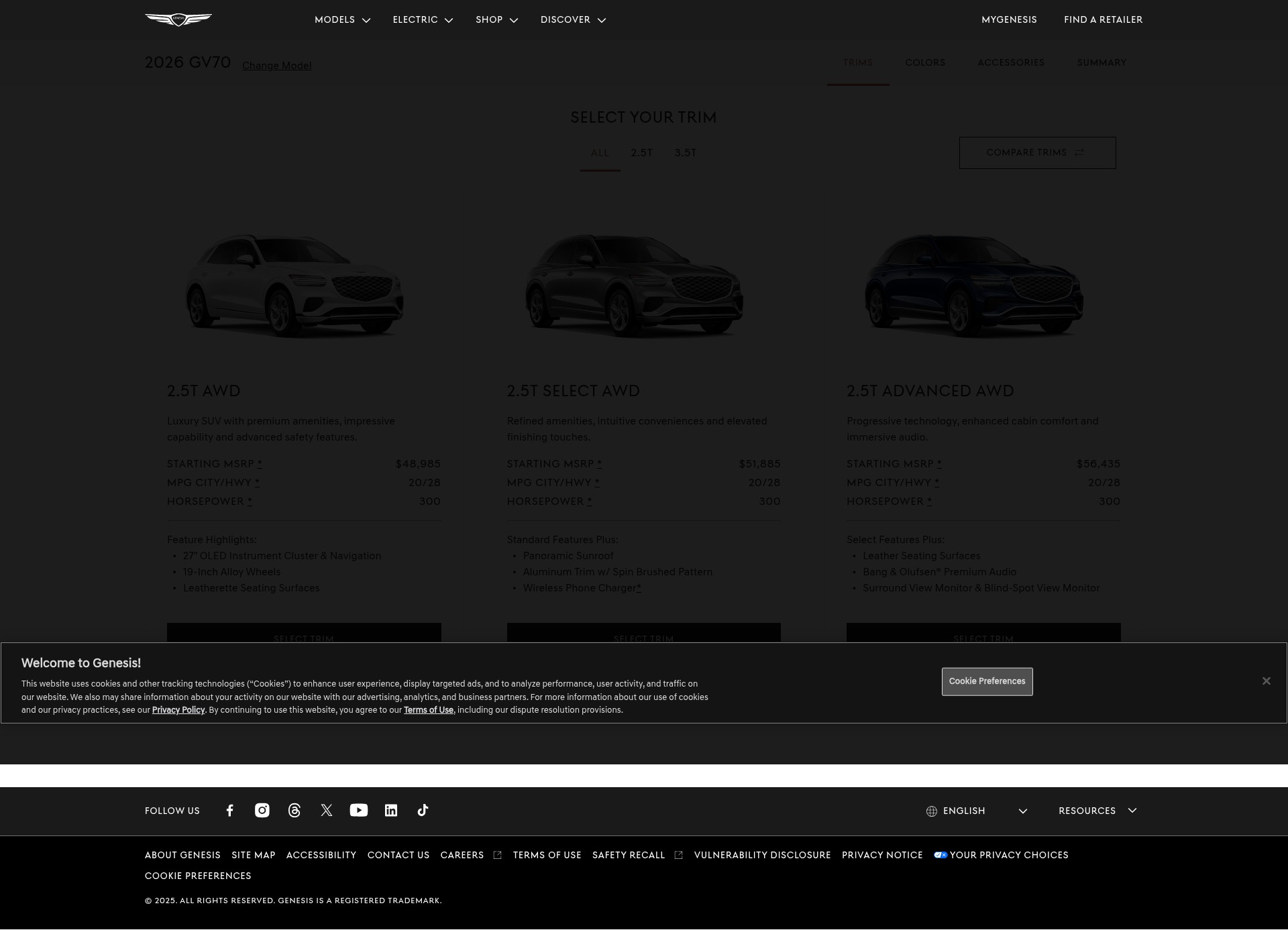The height and width of the screenshot is (930, 1288).
Task: Switch to the Summary tab
Action: (x=1102, y=63)
